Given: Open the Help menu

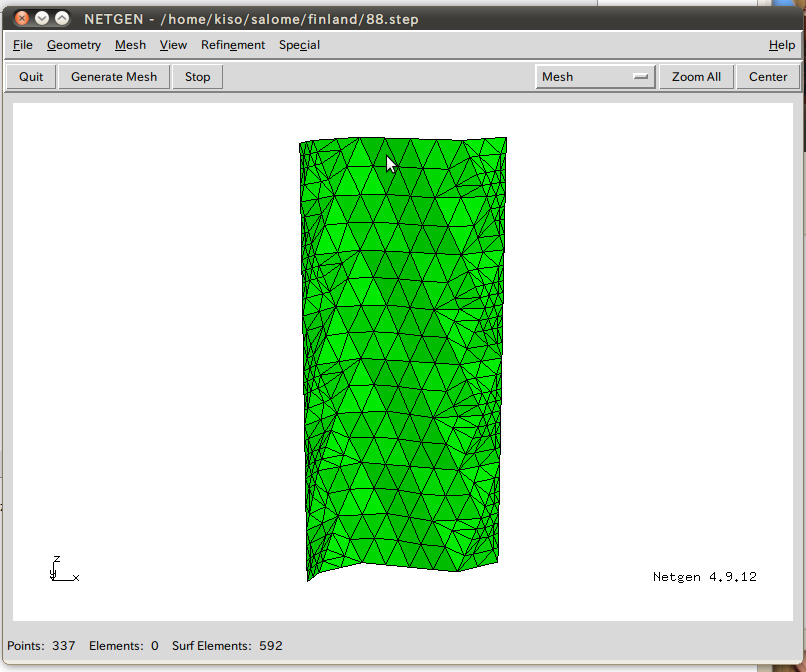Looking at the screenshot, I should tap(782, 45).
